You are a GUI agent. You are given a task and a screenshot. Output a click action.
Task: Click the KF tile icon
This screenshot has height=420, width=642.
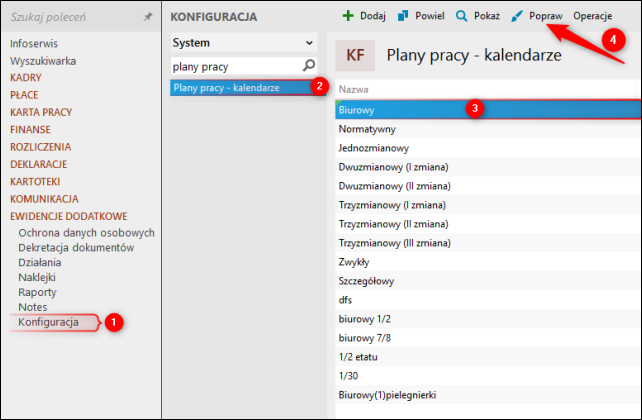(x=355, y=55)
